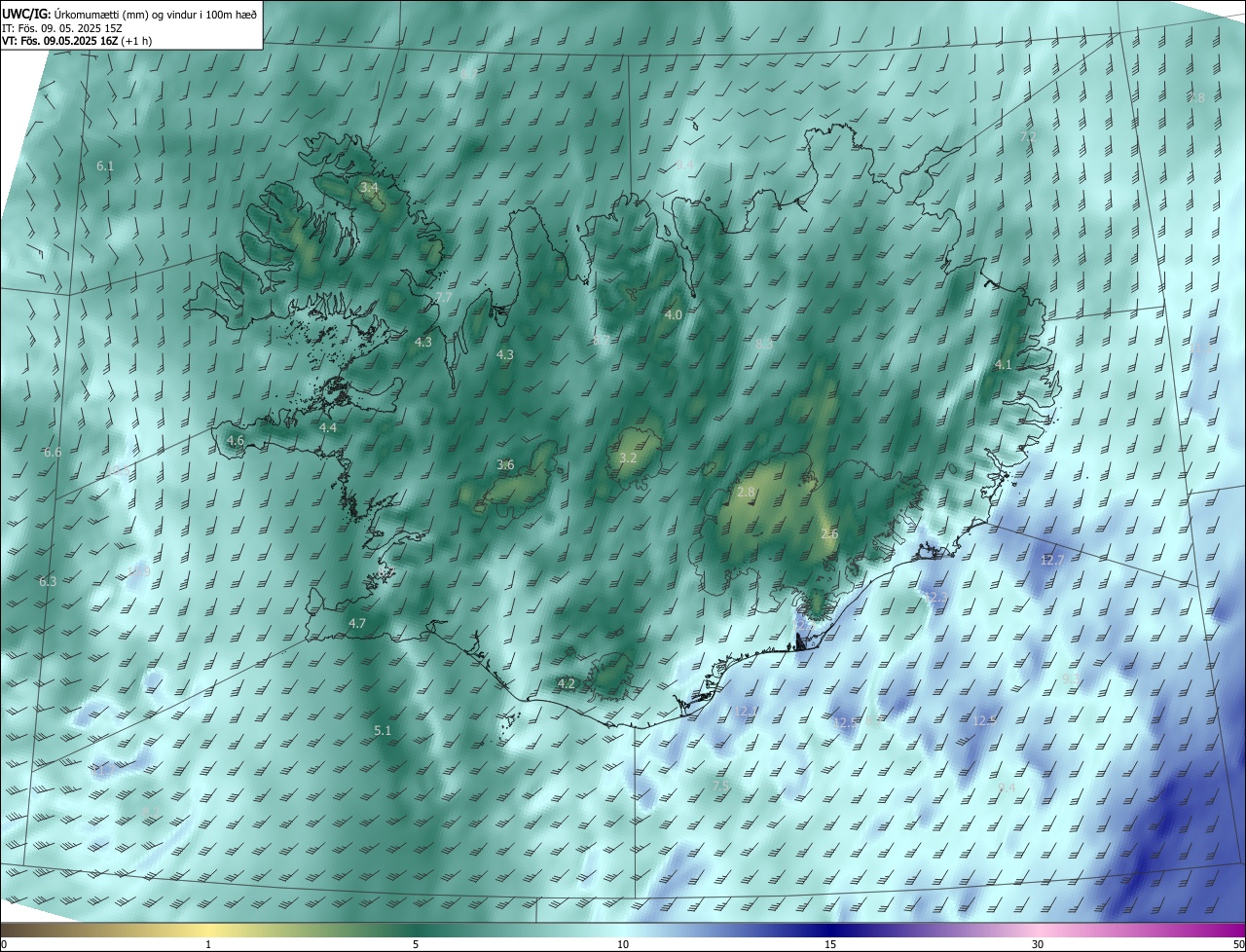Click the 5.1 value over the sea

tap(383, 730)
